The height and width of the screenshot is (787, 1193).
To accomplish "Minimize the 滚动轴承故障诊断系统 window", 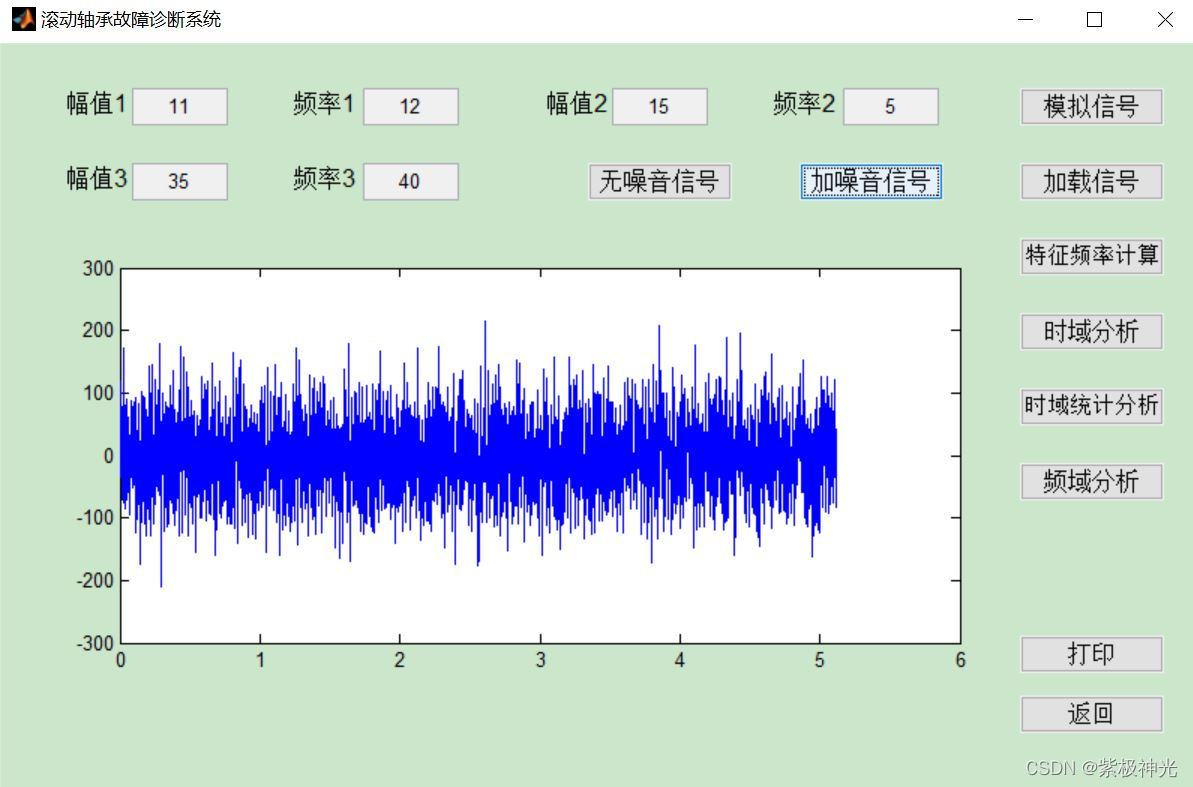I will (1026, 20).
